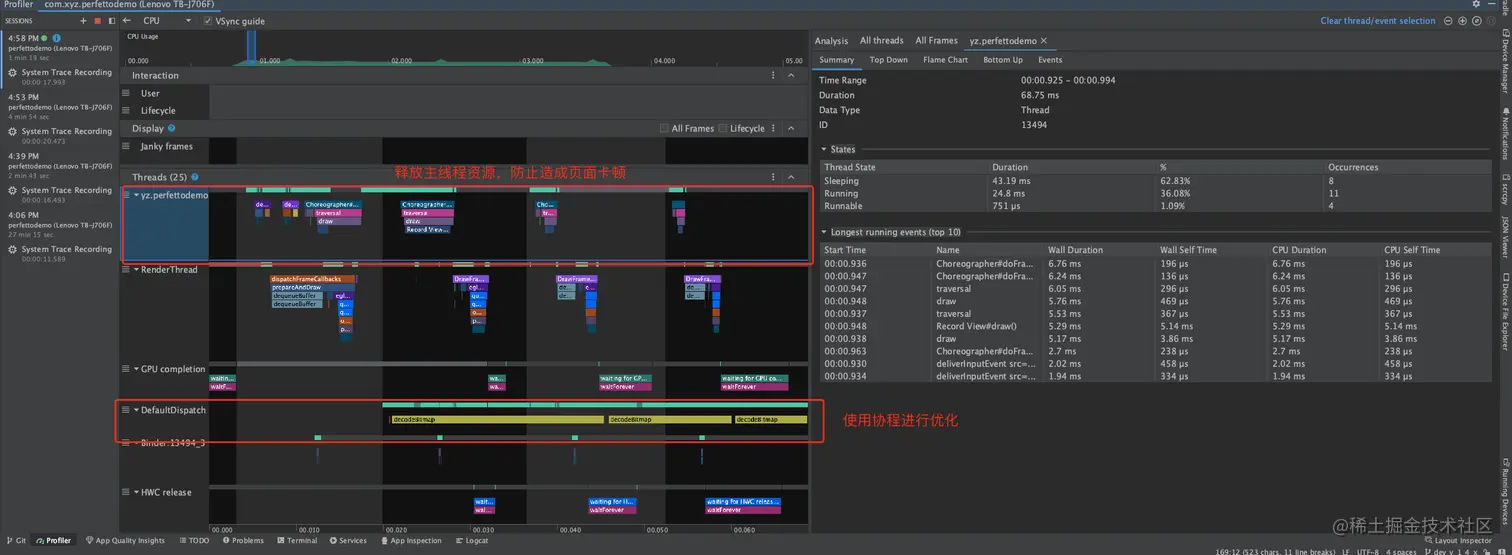Open the CPU profiler type dropdown
The image size is (1512, 555).
click(165, 21)
